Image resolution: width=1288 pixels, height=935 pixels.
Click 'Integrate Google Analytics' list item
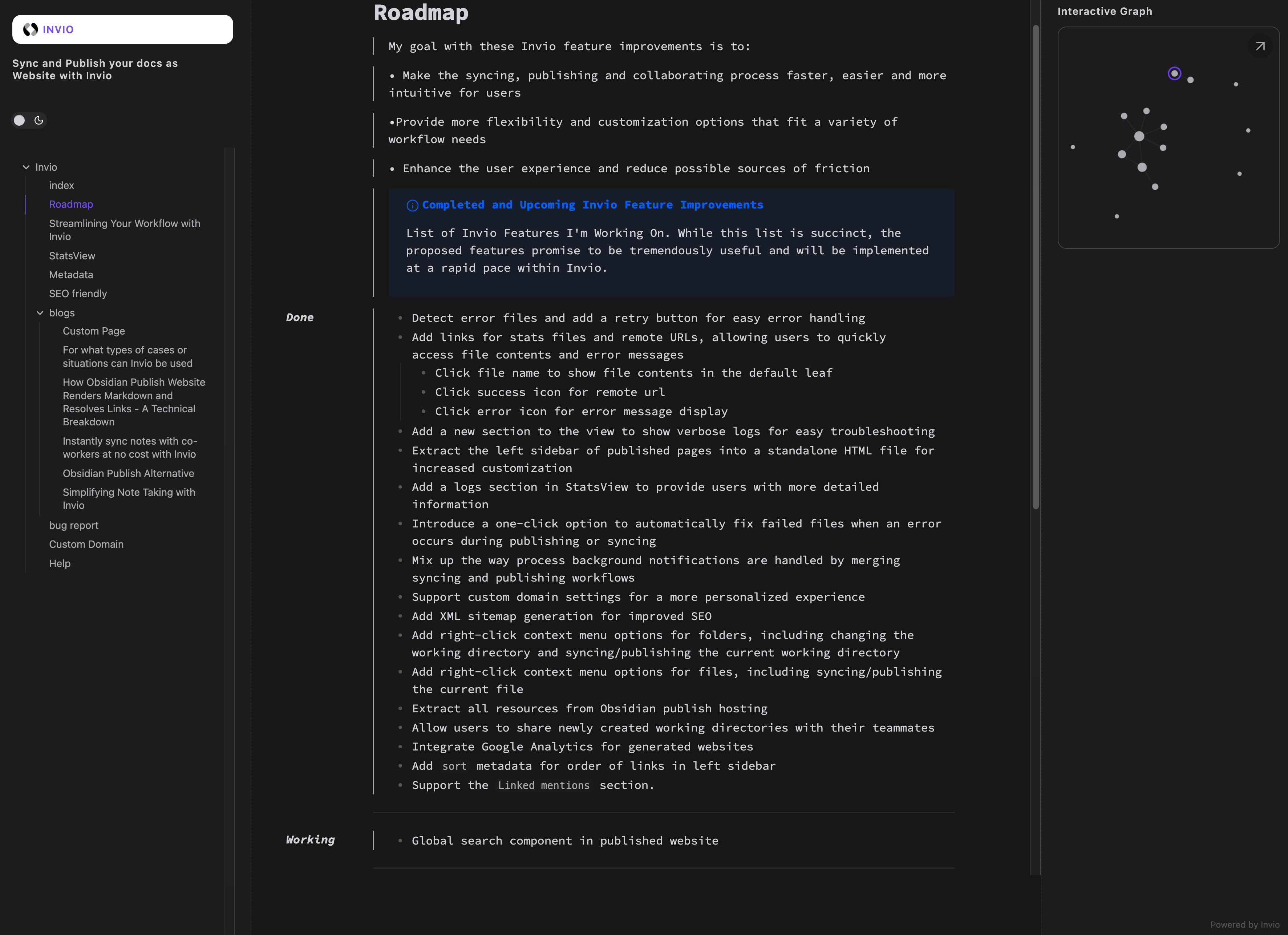point(583,746)
